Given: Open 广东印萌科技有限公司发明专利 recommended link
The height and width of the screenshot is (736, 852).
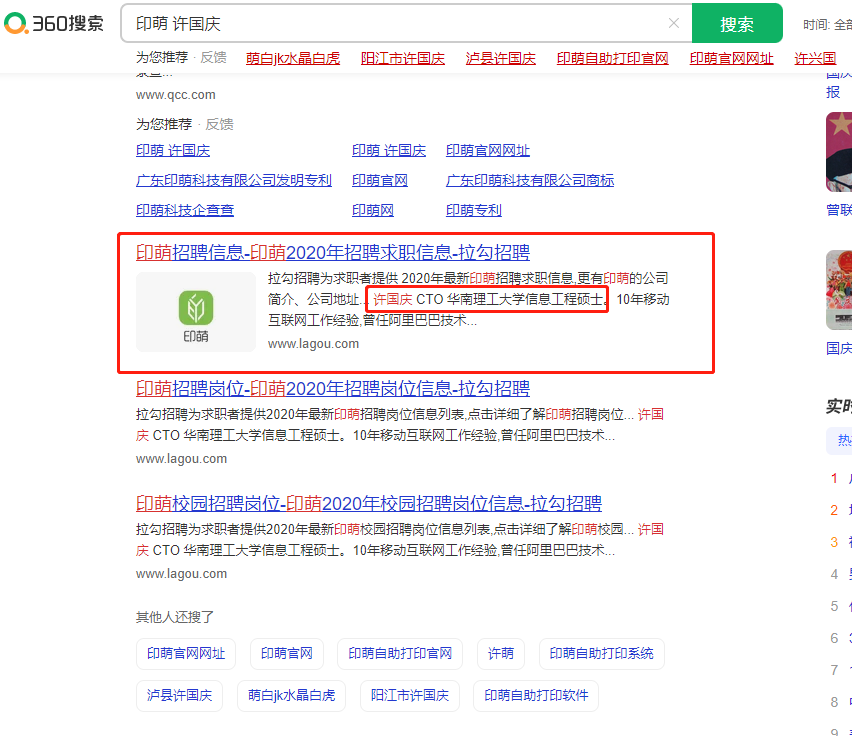Looking at the screenshot, I should point(234,180).
